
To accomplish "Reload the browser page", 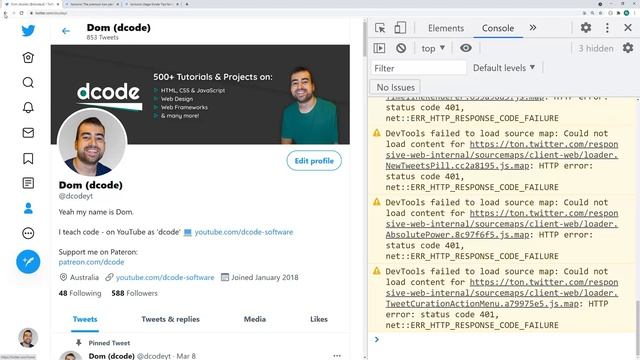I will [22, 13].
